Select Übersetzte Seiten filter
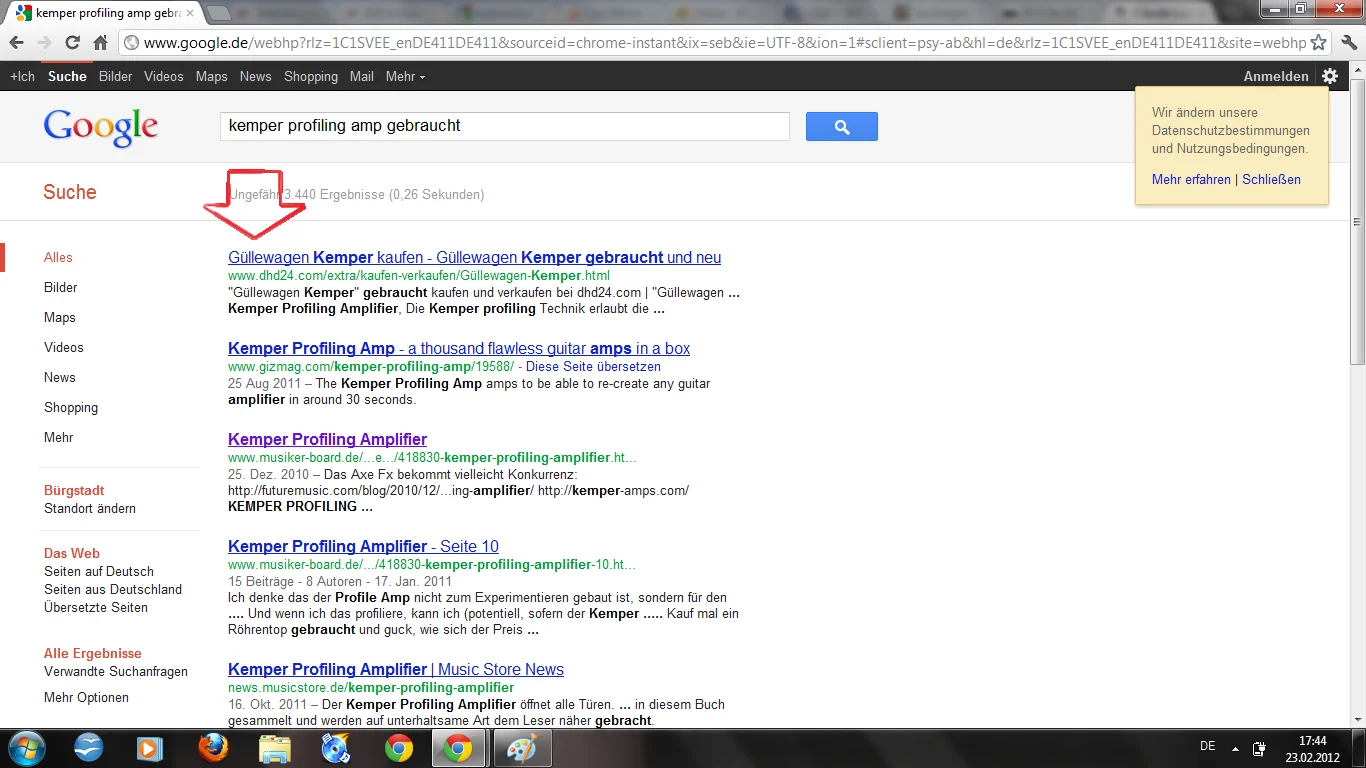This screenshot has height=768, width=1366. pyautogui.click(x=96, y=607)
